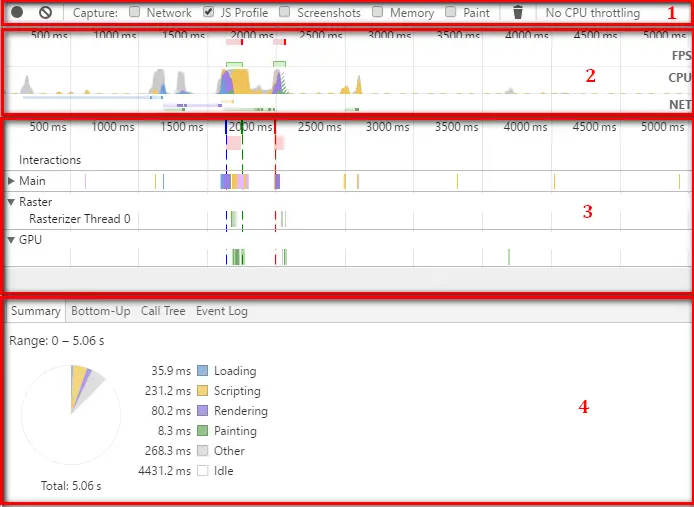694x507 pixels.
Task: Click the Rasterizer Thread 0 label
Action: coord(80,219)
